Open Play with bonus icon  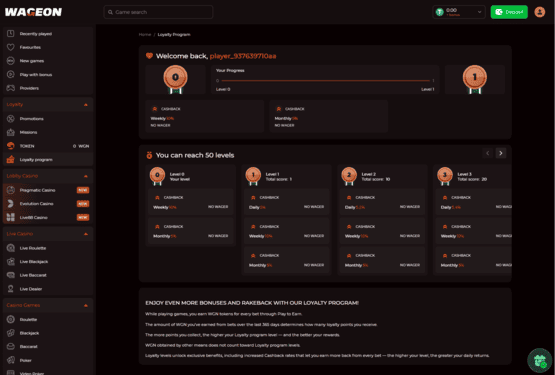coord(11,74)
